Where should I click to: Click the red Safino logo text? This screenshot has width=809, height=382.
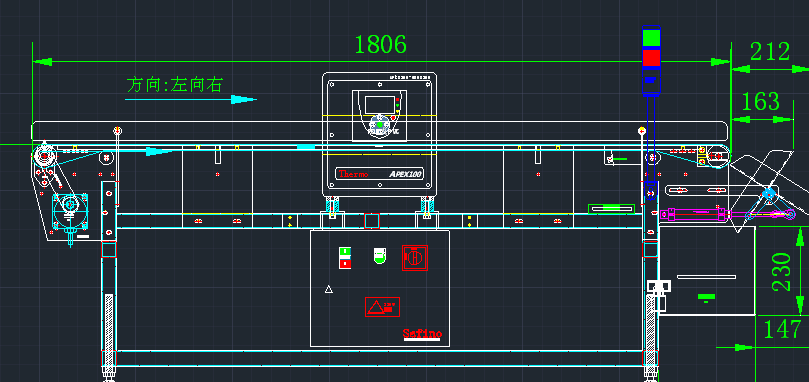tap(422, 333)
